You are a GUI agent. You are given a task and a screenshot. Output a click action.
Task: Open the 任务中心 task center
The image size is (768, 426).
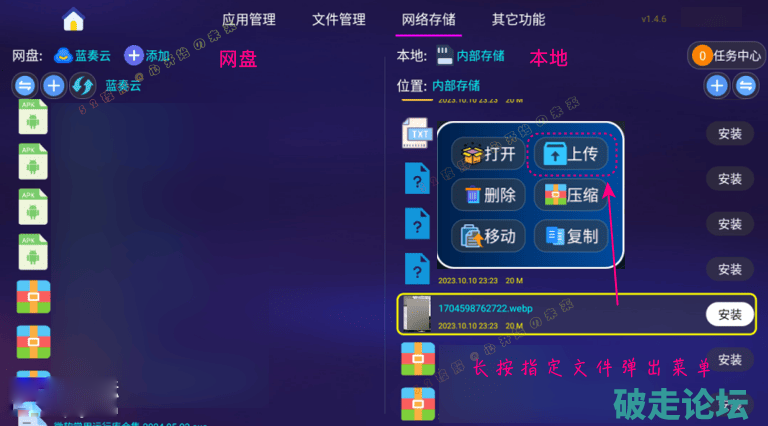point(726,56)
